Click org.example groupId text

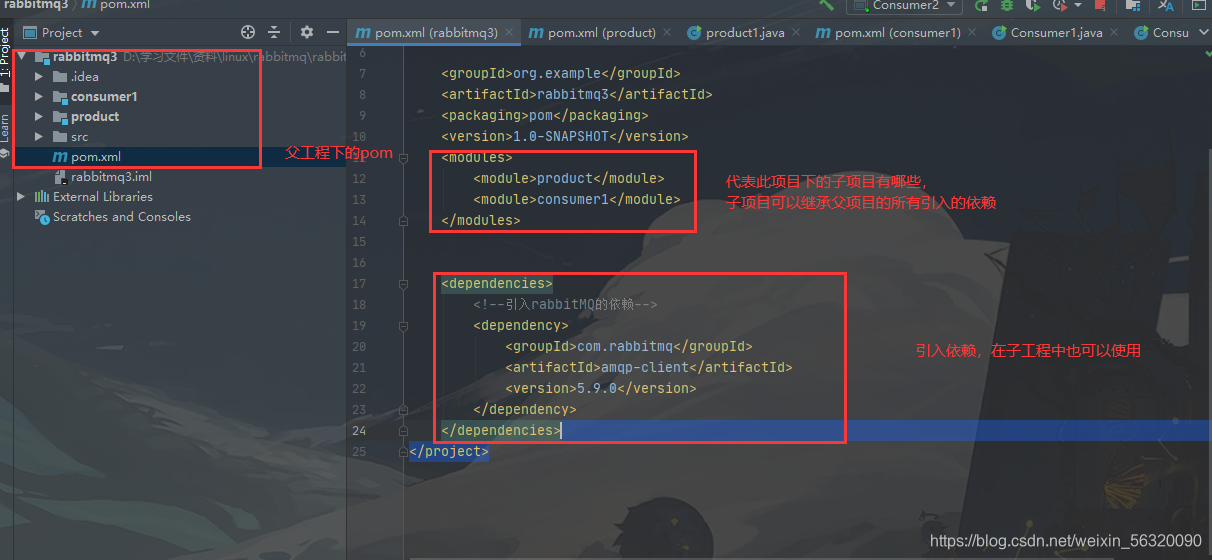point(557,73)
